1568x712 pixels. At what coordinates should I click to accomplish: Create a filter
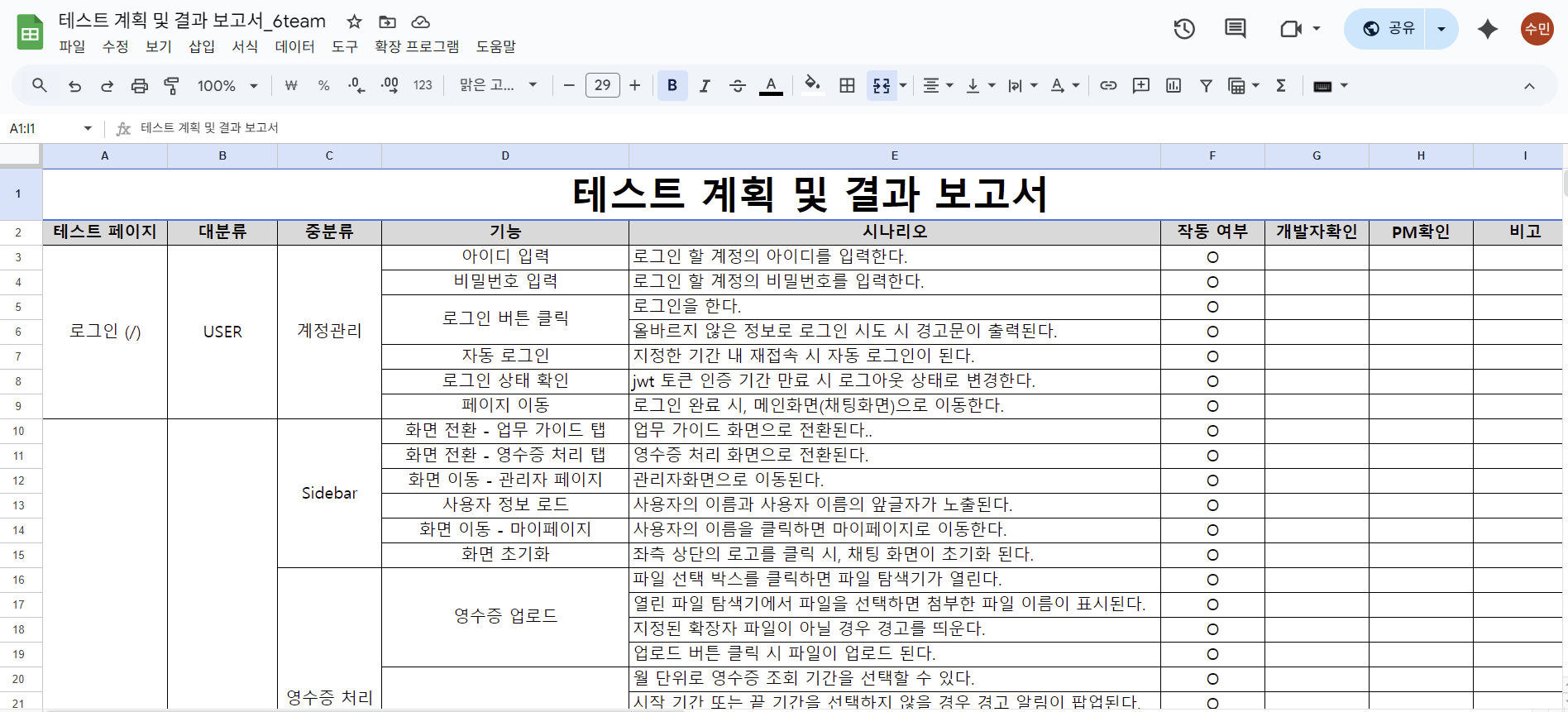[x=1206, y=85]
